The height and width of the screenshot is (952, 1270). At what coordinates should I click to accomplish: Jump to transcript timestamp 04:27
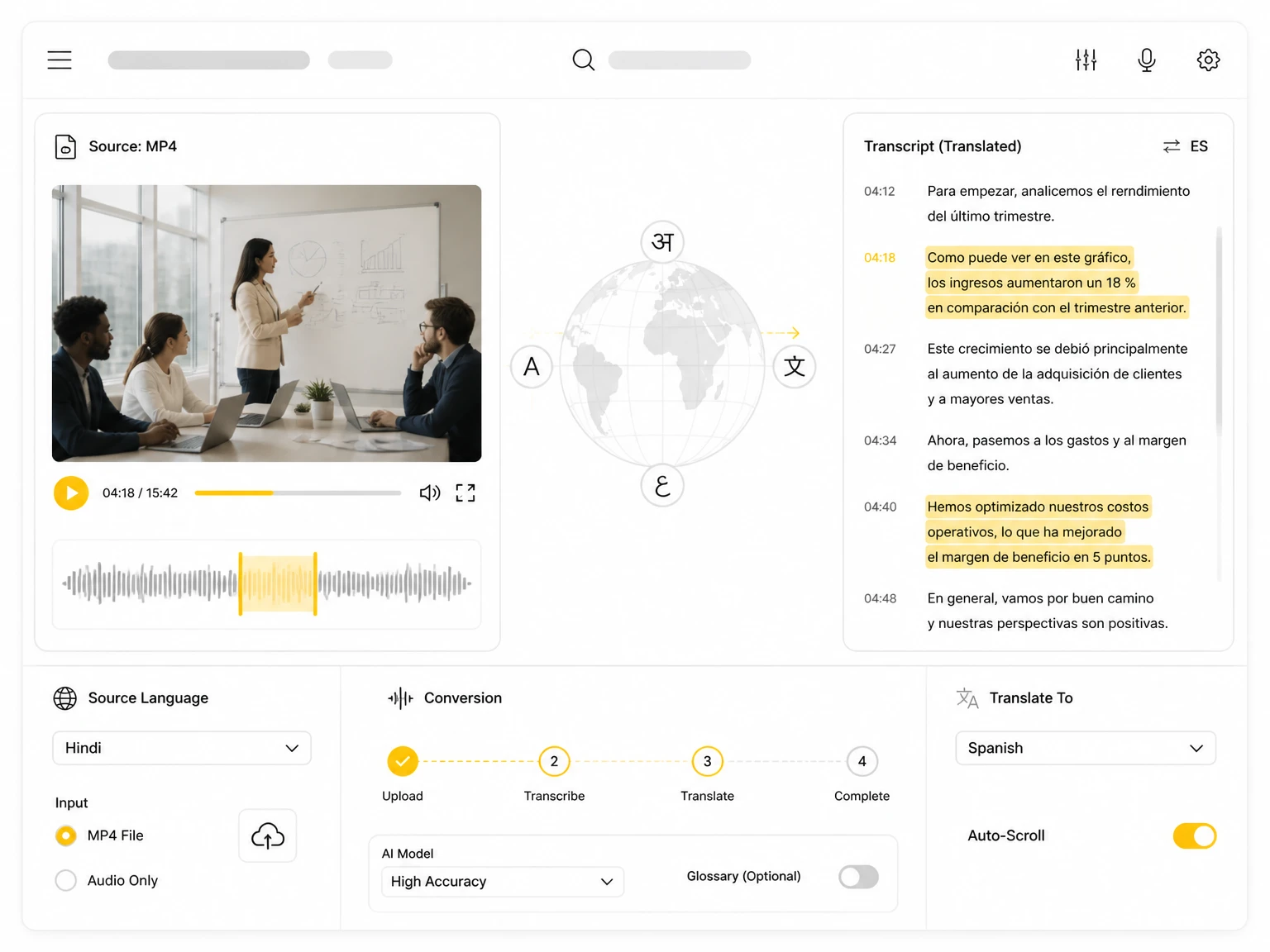879,350
